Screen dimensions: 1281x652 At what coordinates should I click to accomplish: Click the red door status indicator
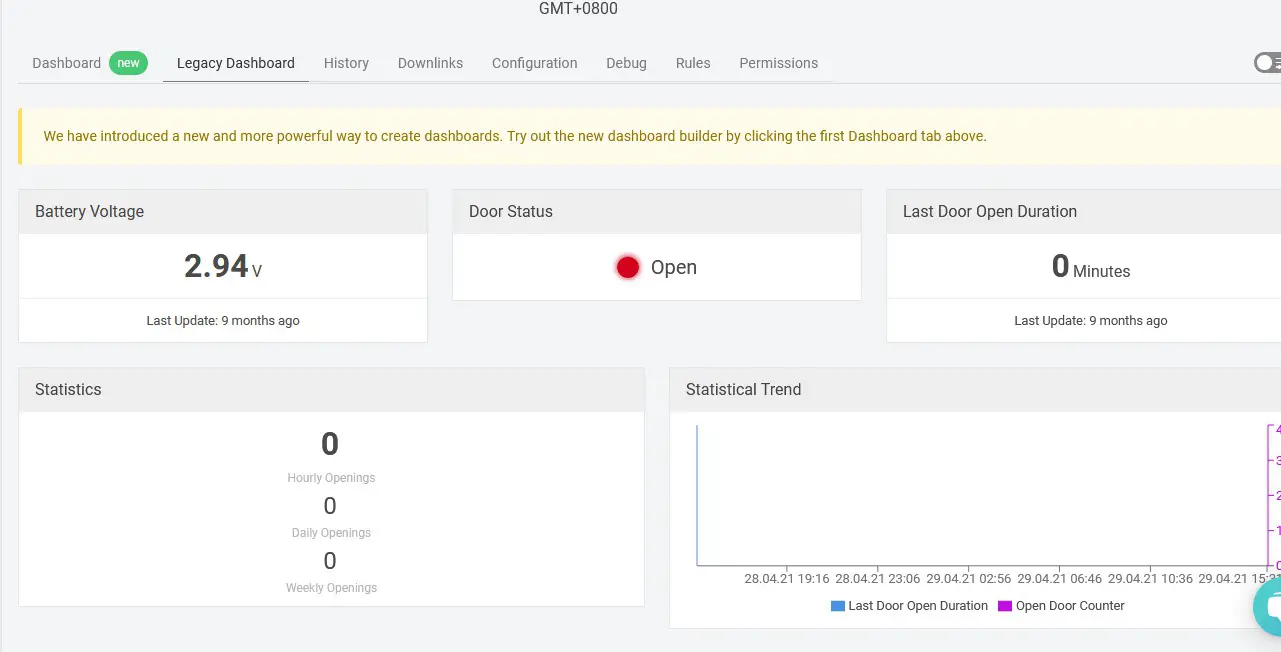[x=628, y=267]
